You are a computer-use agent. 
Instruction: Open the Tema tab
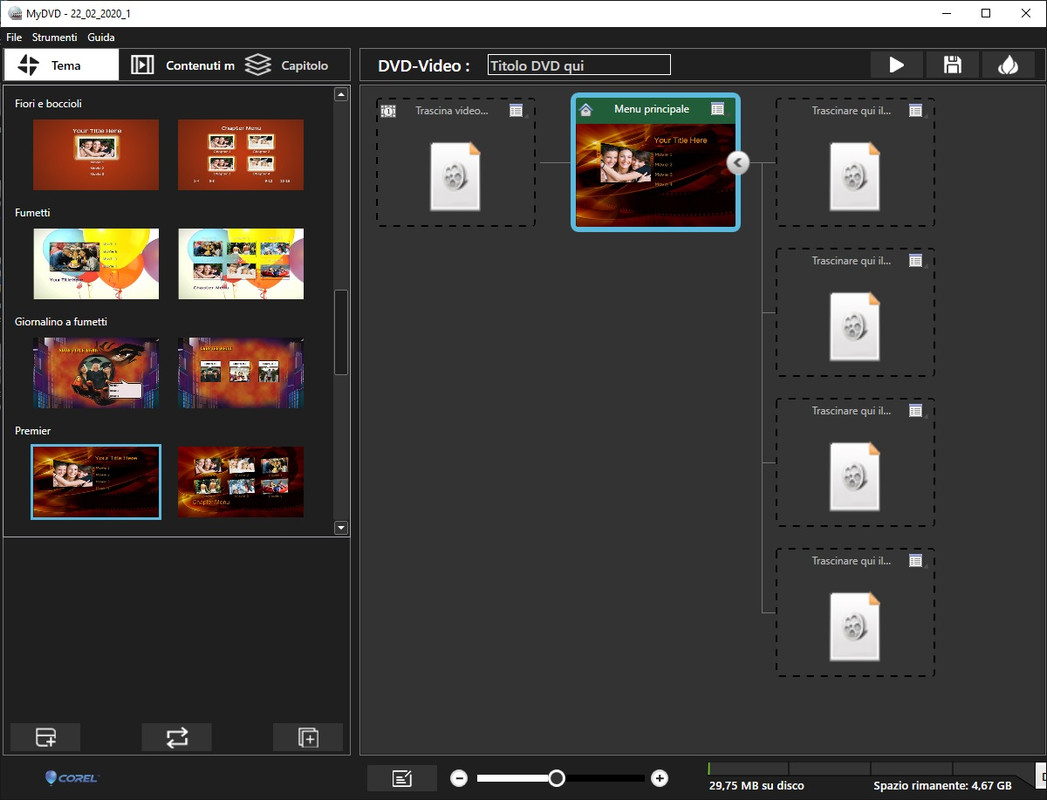click(61, 65)
